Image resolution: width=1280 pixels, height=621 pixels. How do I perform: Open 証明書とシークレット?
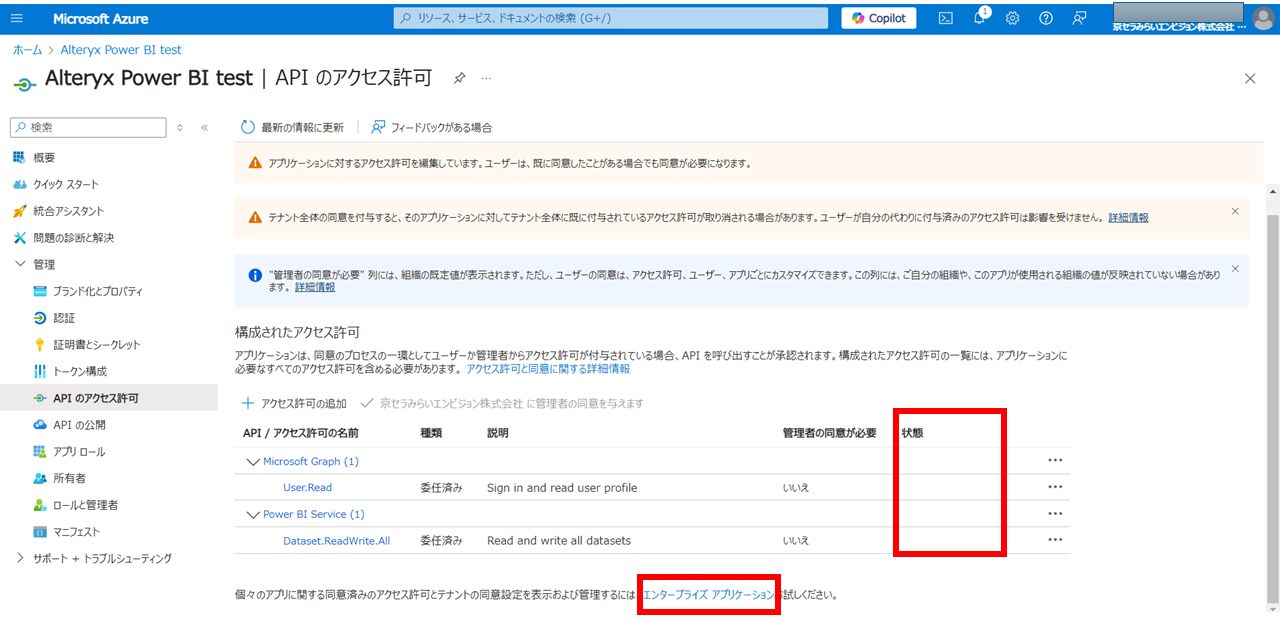[96, 344]
